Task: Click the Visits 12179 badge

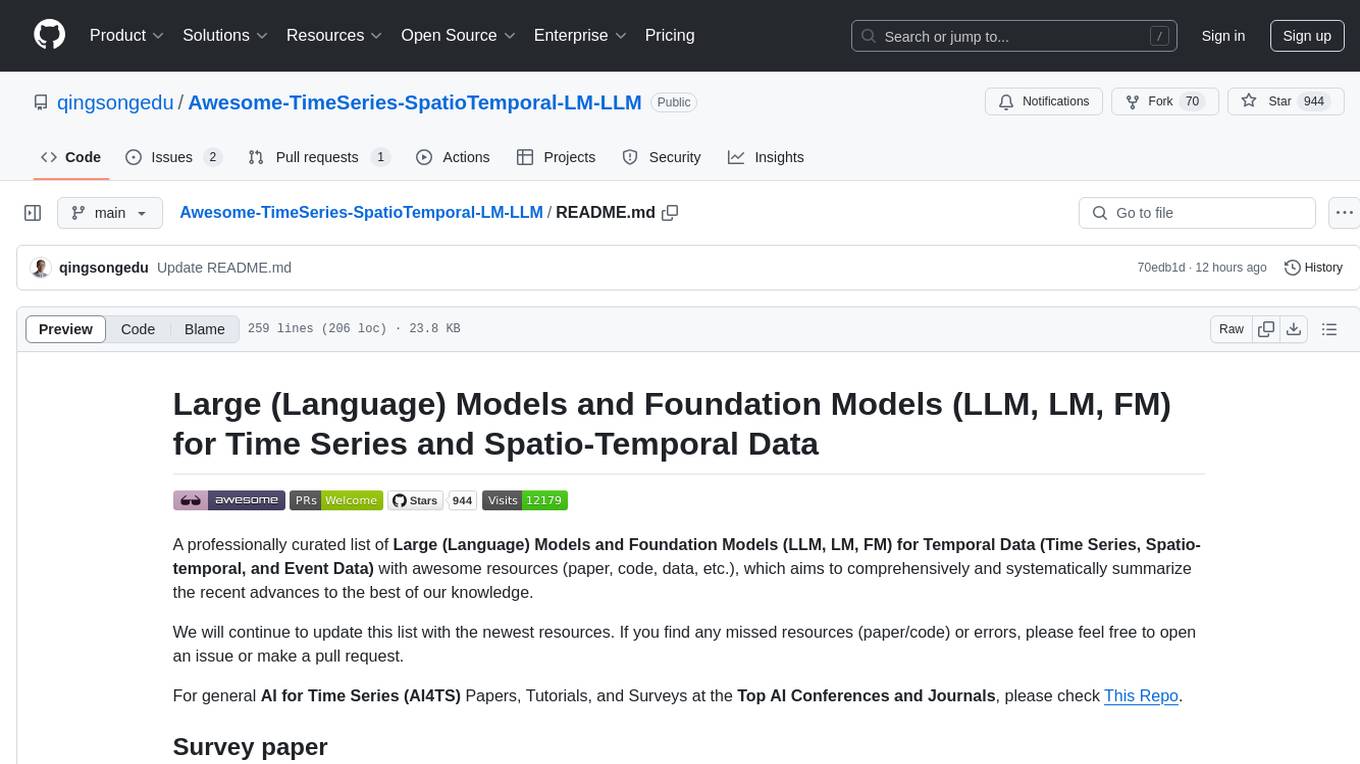Action: pyautogui.click(x=525, y=500)
